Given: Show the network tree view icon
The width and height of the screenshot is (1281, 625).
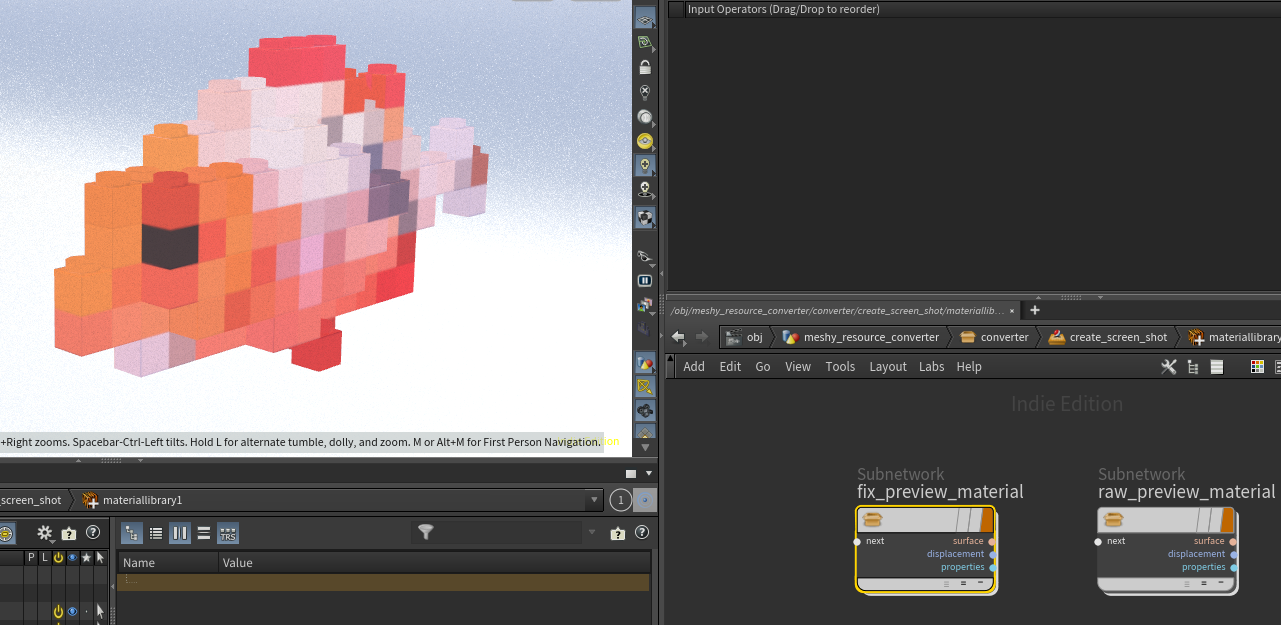Looking at the screenshot, I should coord(1193,367).
